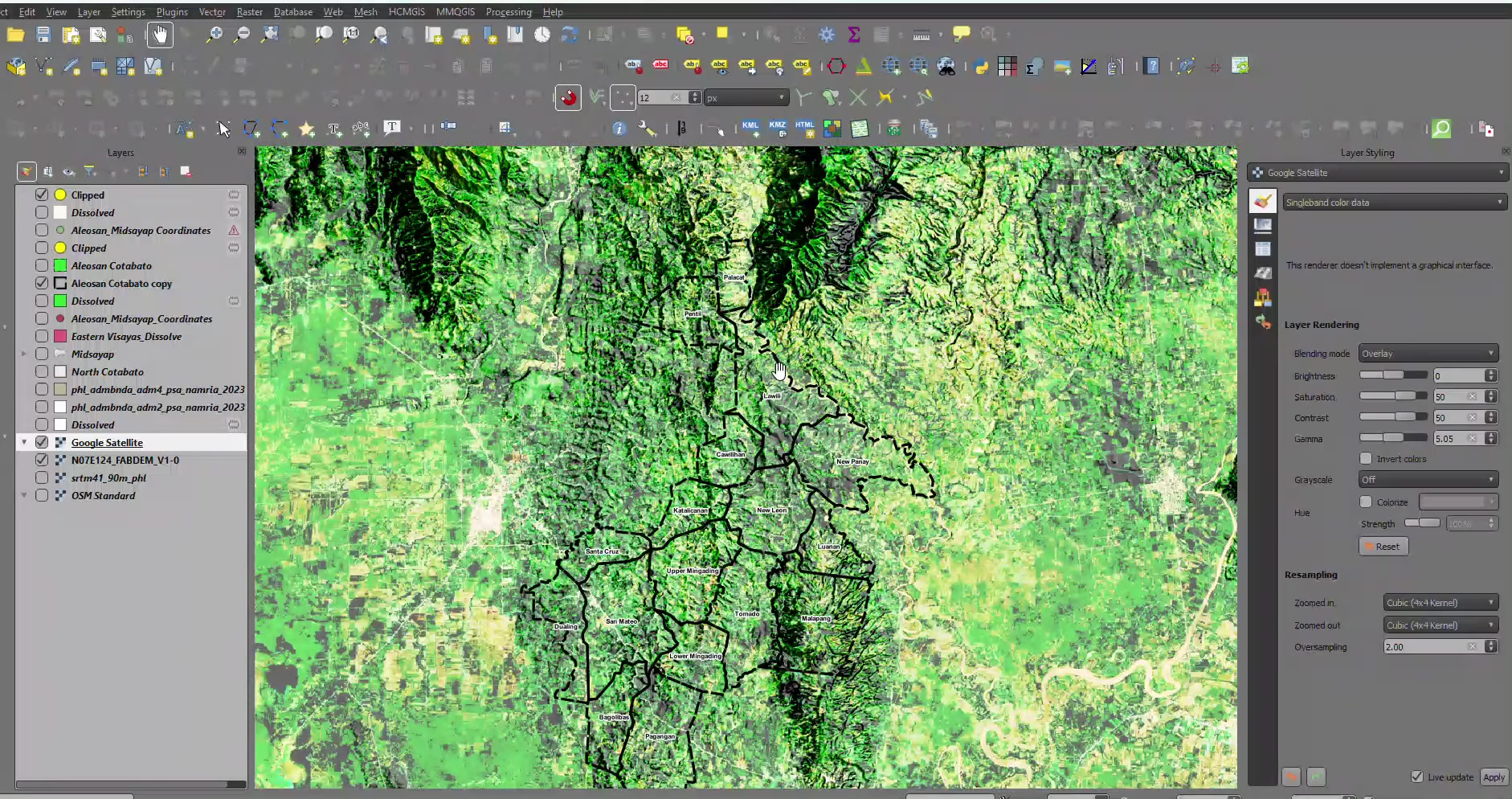
Task: Adjust the Gamma slider
Action: point(1392,438)
